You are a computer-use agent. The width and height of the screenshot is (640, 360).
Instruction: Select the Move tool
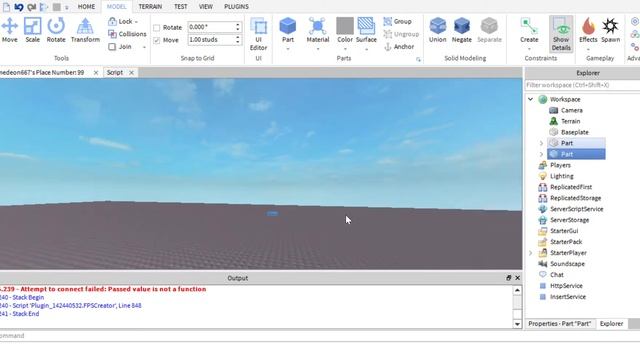click(9, 30)
